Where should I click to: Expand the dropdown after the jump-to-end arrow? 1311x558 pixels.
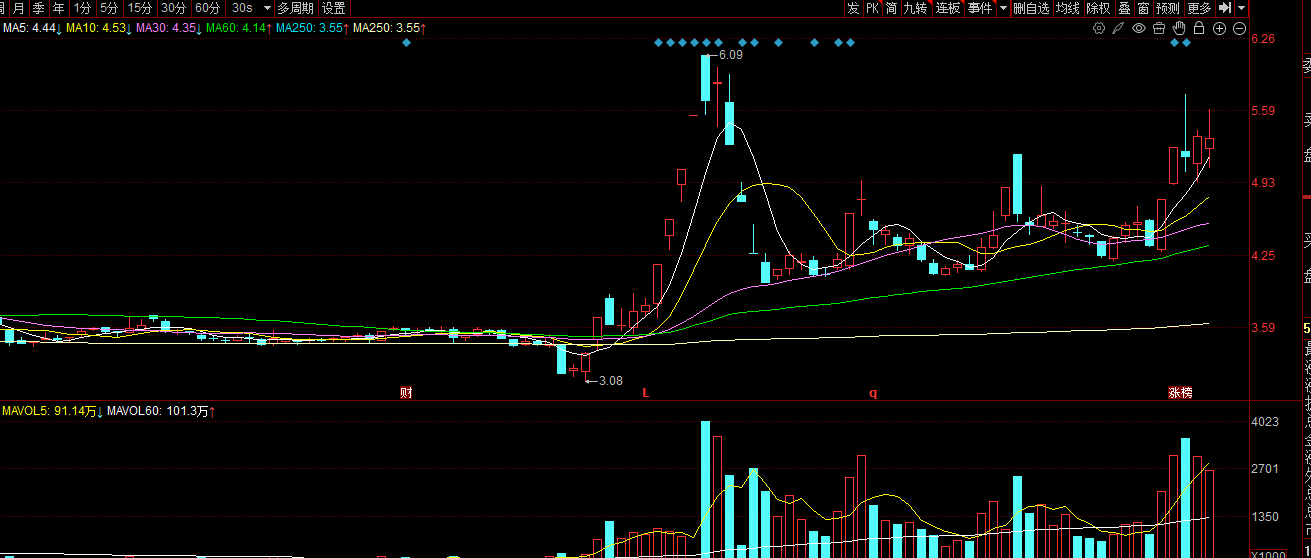coord(1241,8)
